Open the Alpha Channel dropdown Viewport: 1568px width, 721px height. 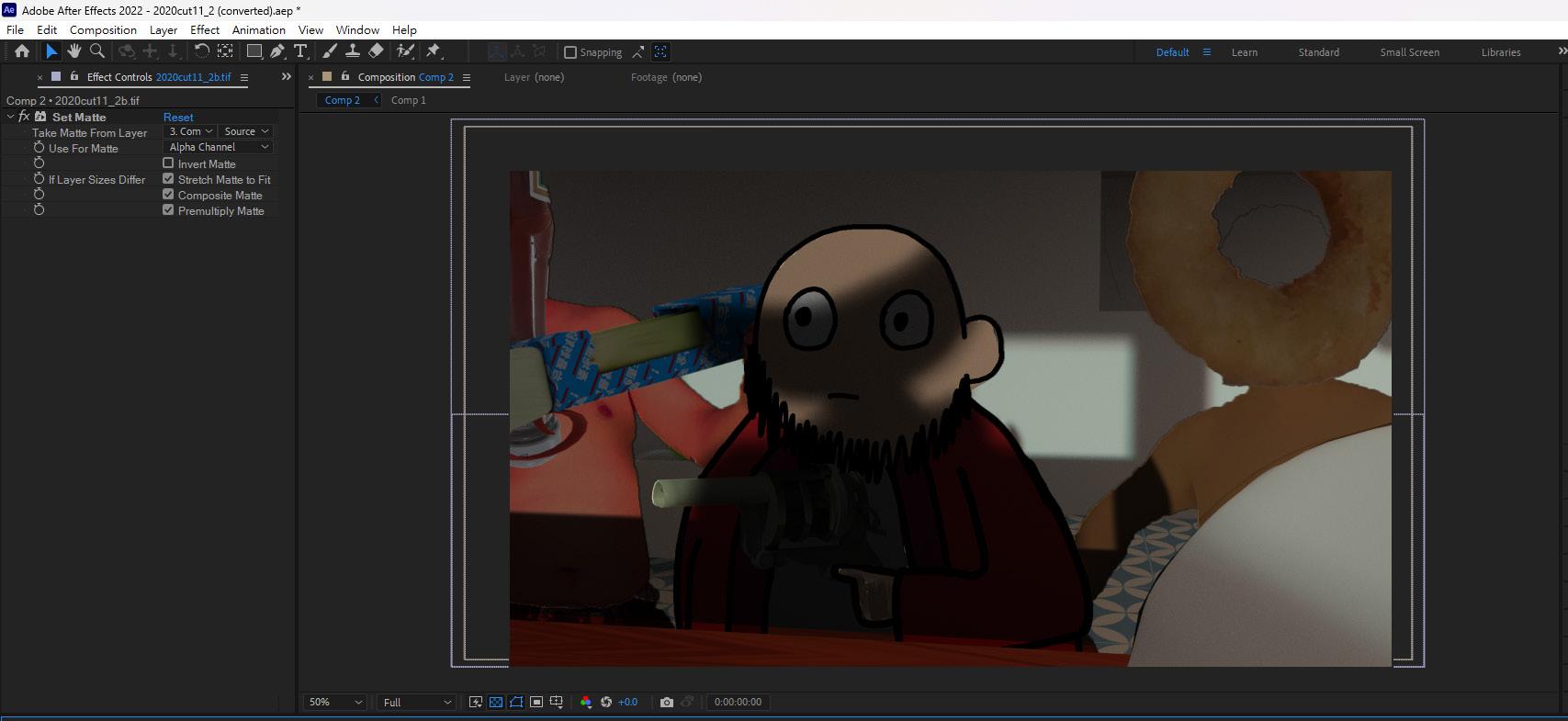click(219, 147)
